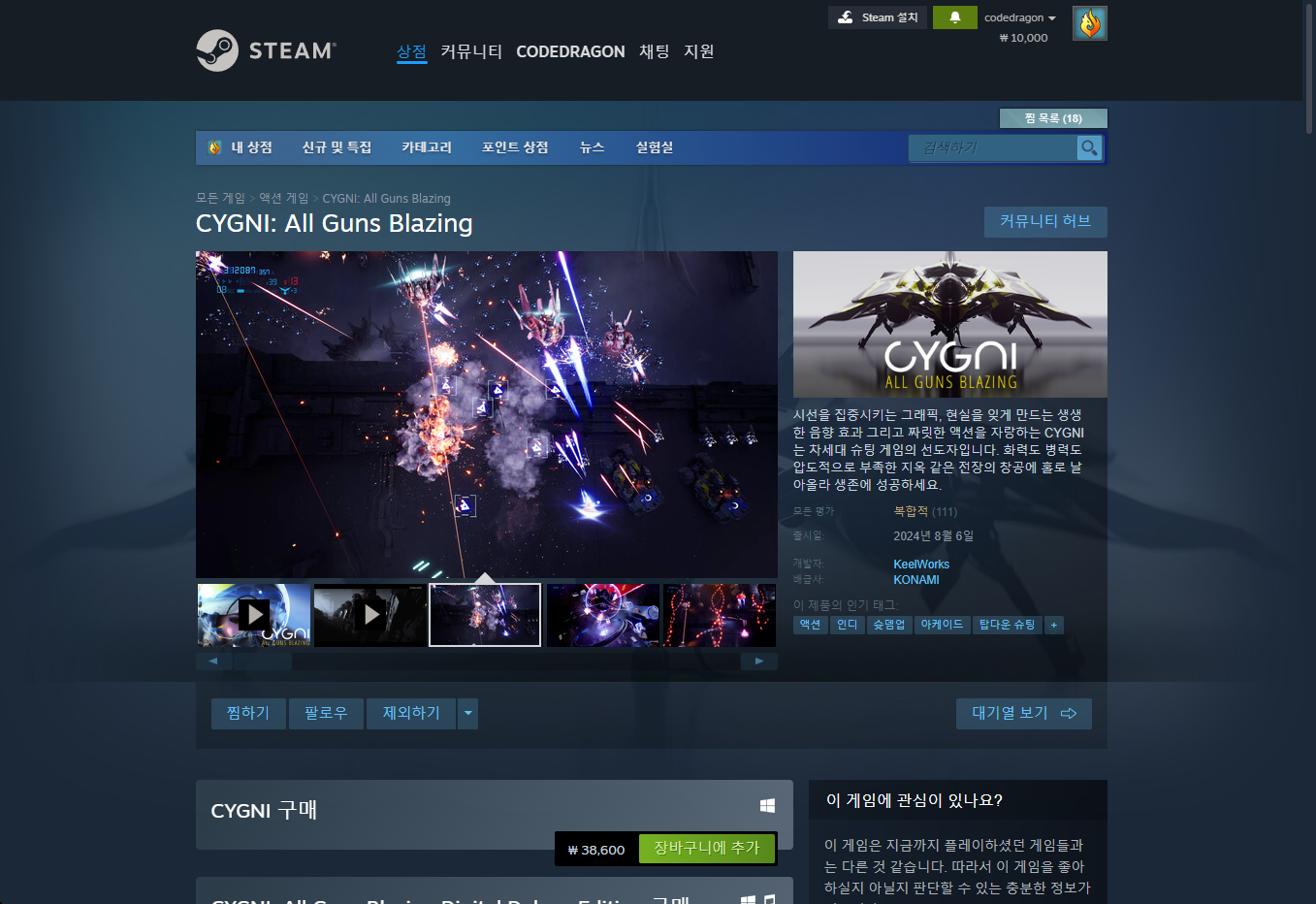Select the fifth red-lights screenshot thumbnail

tap(720, 615)
